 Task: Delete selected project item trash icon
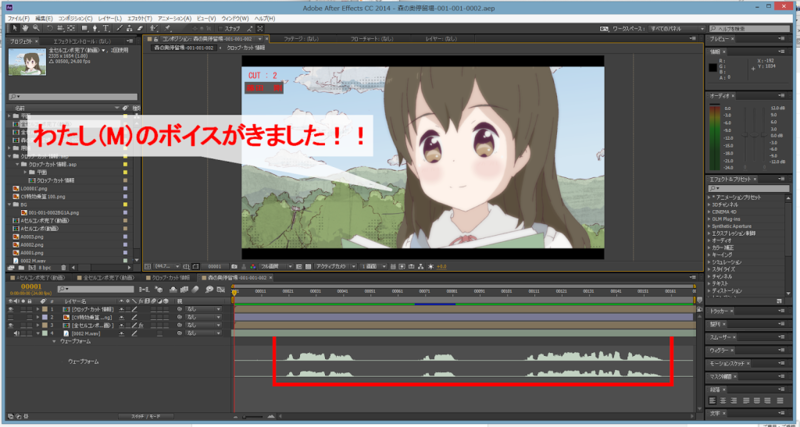click(64, 267)
